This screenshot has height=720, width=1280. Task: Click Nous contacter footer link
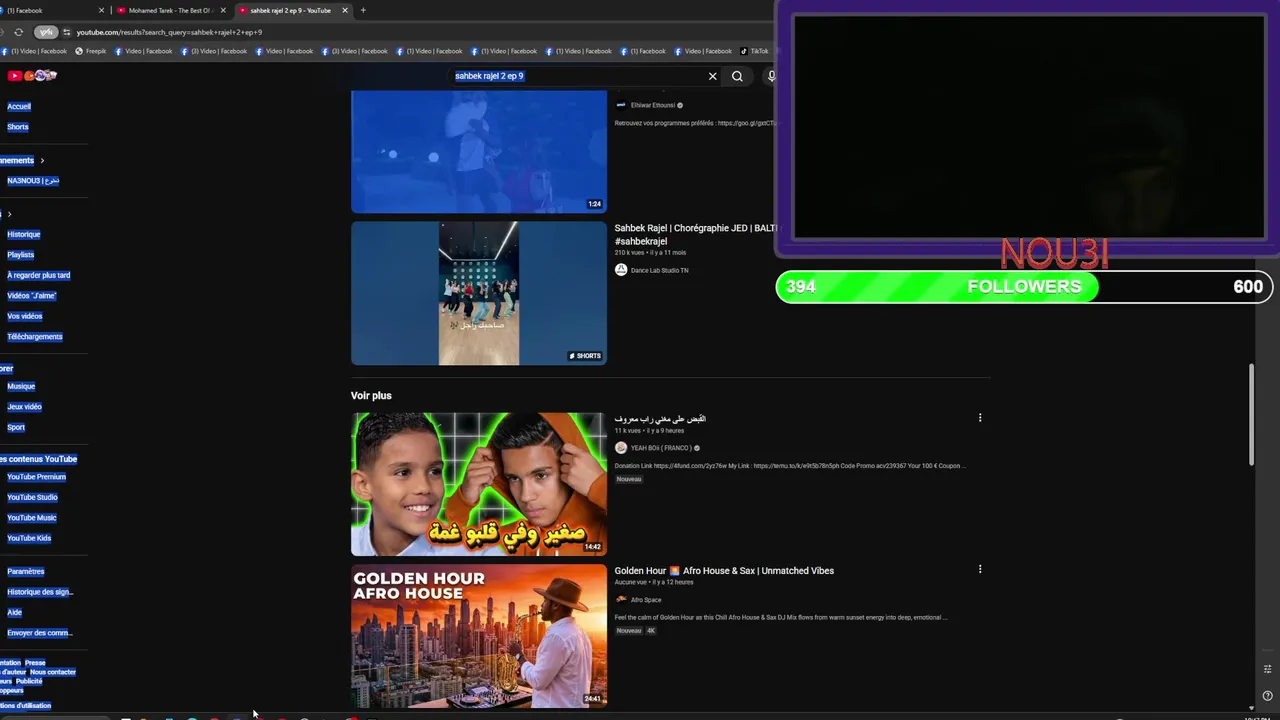coord(53,672)
